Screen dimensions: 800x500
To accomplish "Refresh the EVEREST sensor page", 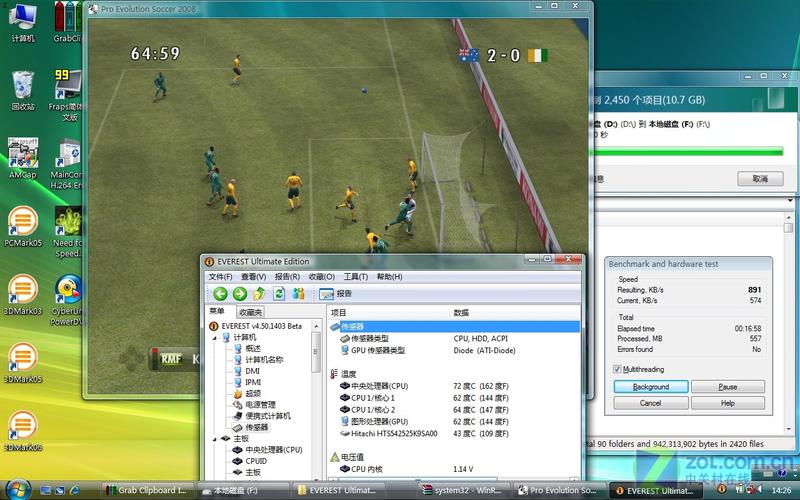I will click(279, 294).
